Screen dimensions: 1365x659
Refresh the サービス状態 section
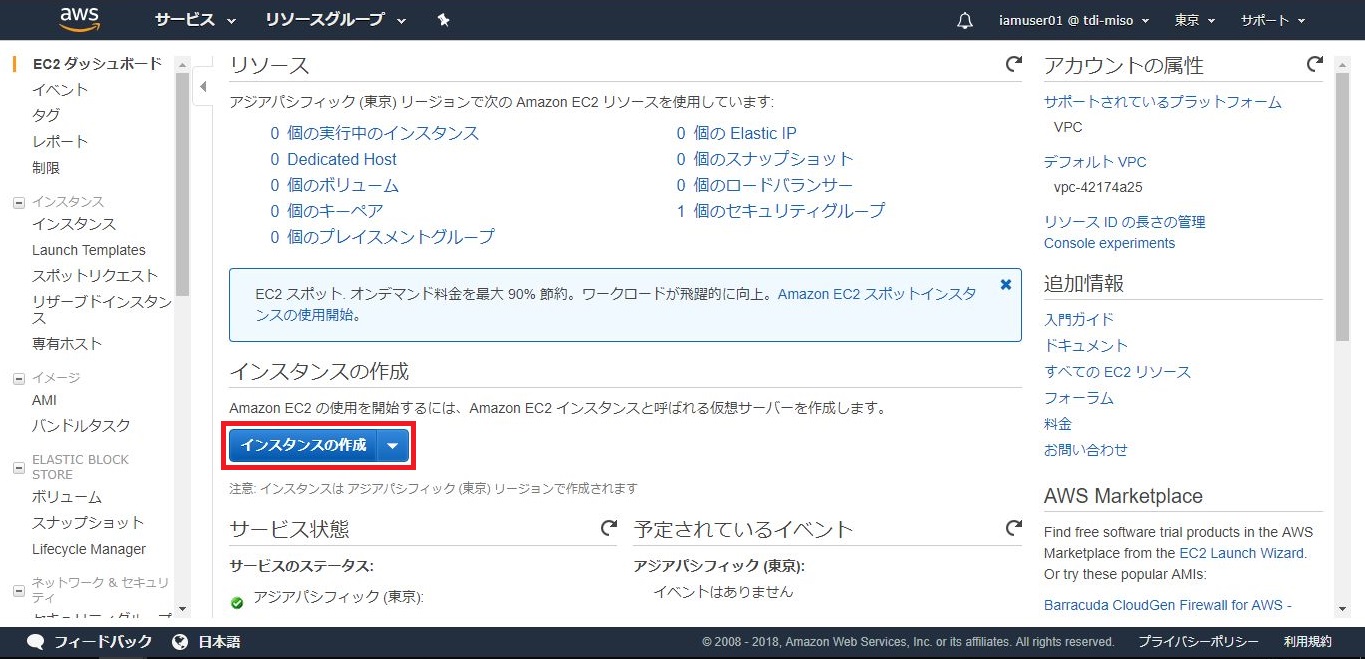[608, 528]
